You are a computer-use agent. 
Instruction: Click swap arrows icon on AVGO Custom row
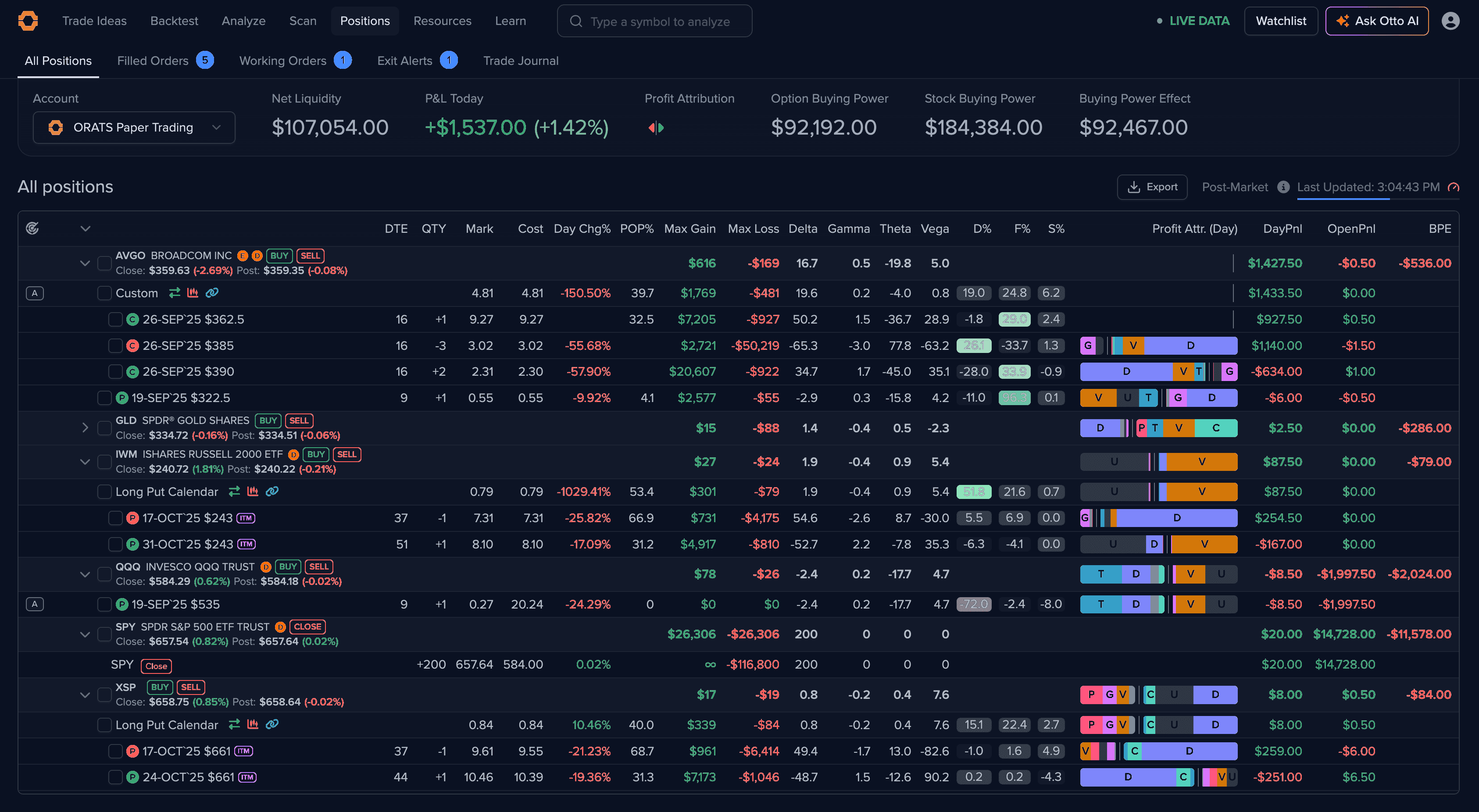[x=175, y=293]
